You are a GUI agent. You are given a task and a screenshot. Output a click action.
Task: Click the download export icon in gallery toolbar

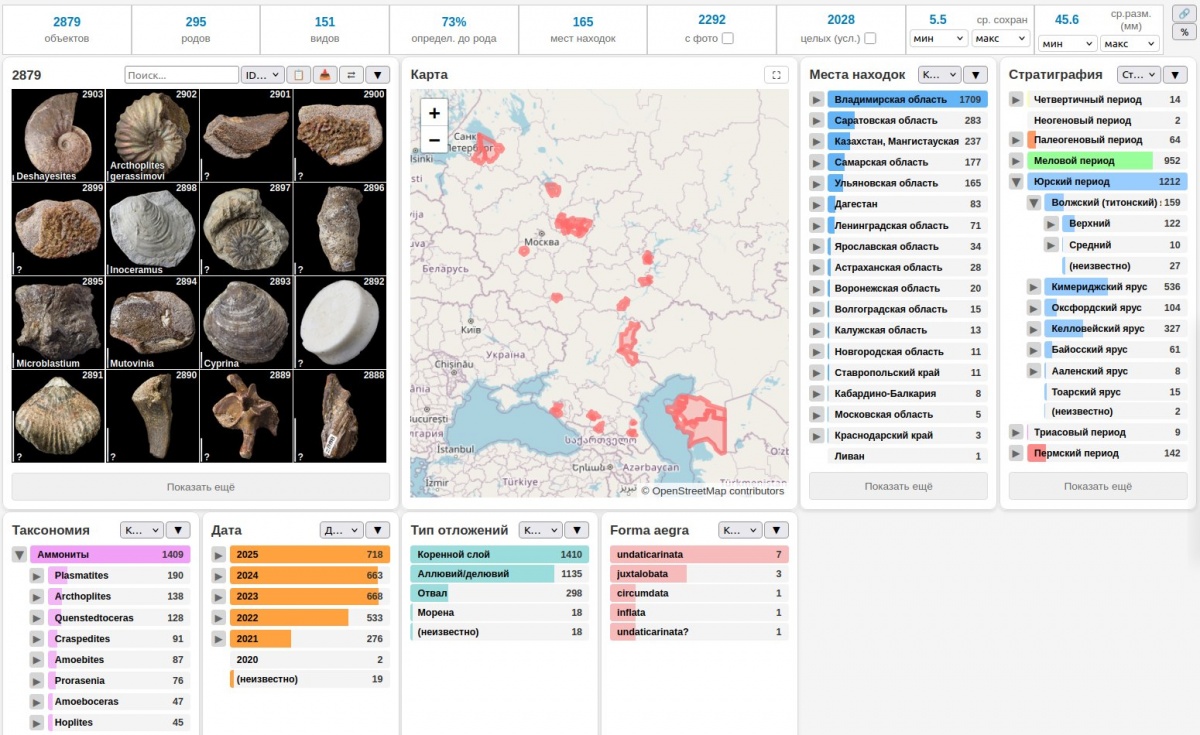(x=325, y=75)
